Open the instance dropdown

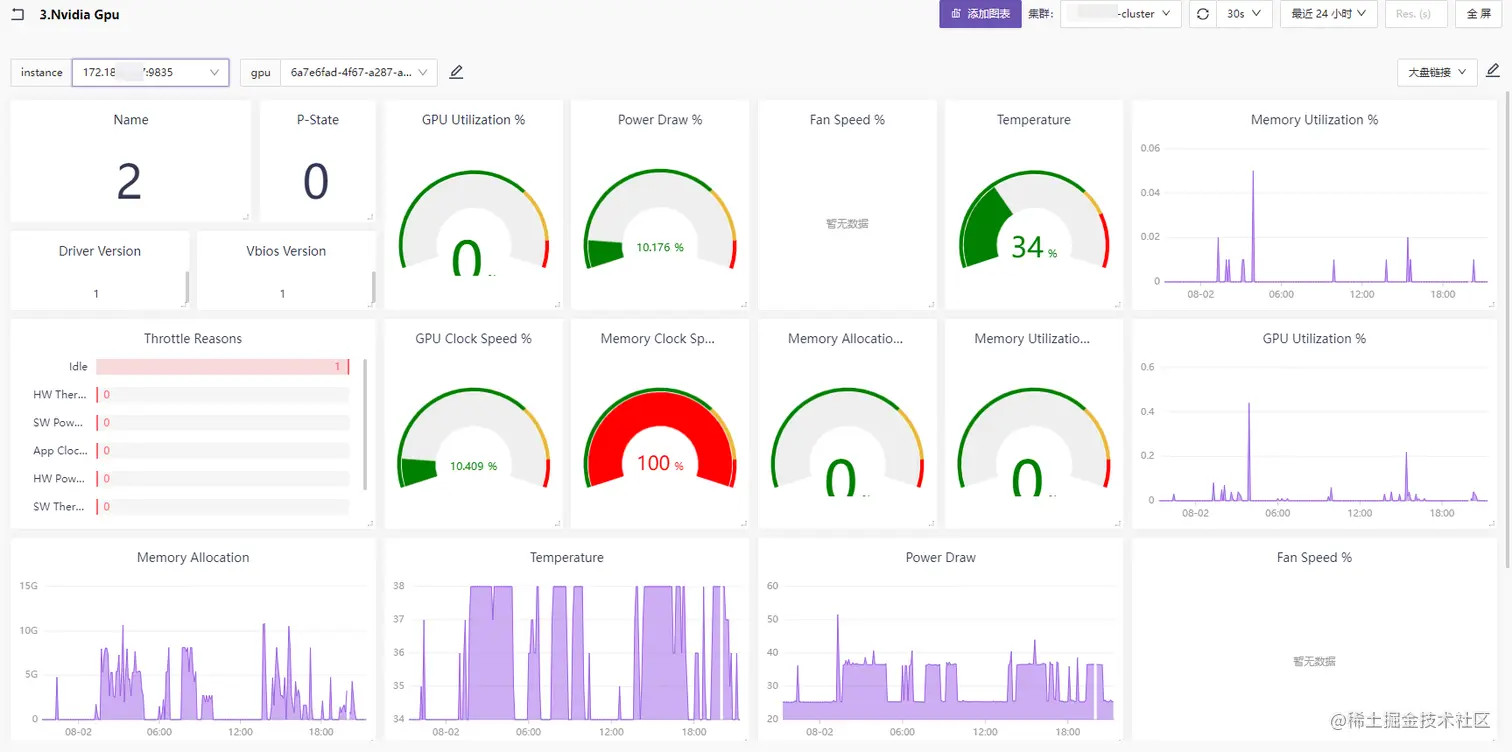click(150, 72)
